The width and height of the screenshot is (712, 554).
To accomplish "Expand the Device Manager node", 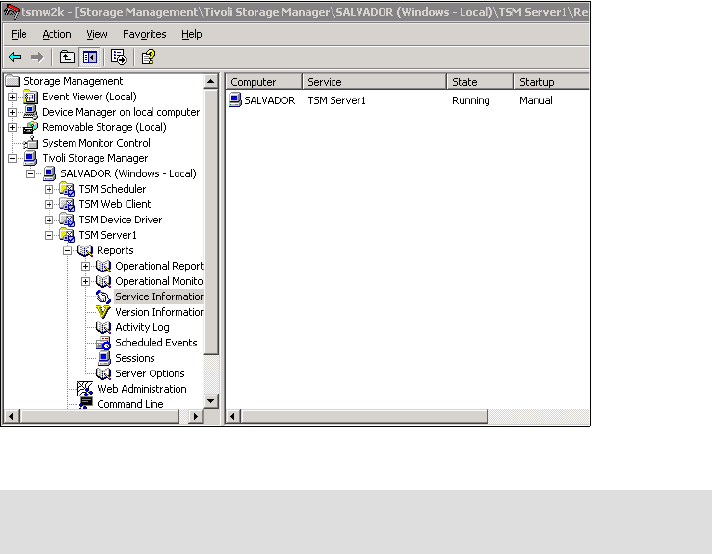I will (x=12, y=112).
